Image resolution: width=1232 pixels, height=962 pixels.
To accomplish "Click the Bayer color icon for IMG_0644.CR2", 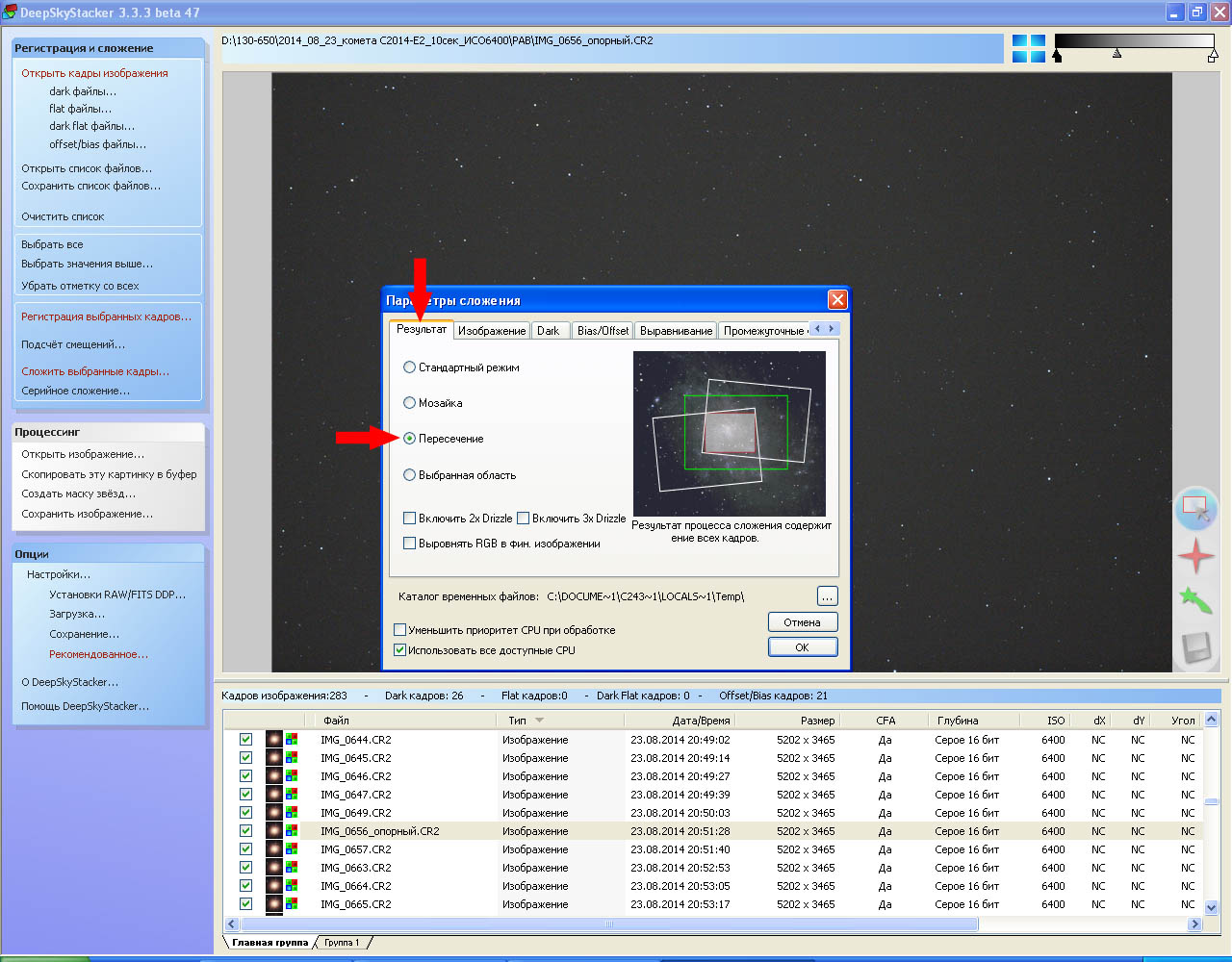I will click(292, 740).
